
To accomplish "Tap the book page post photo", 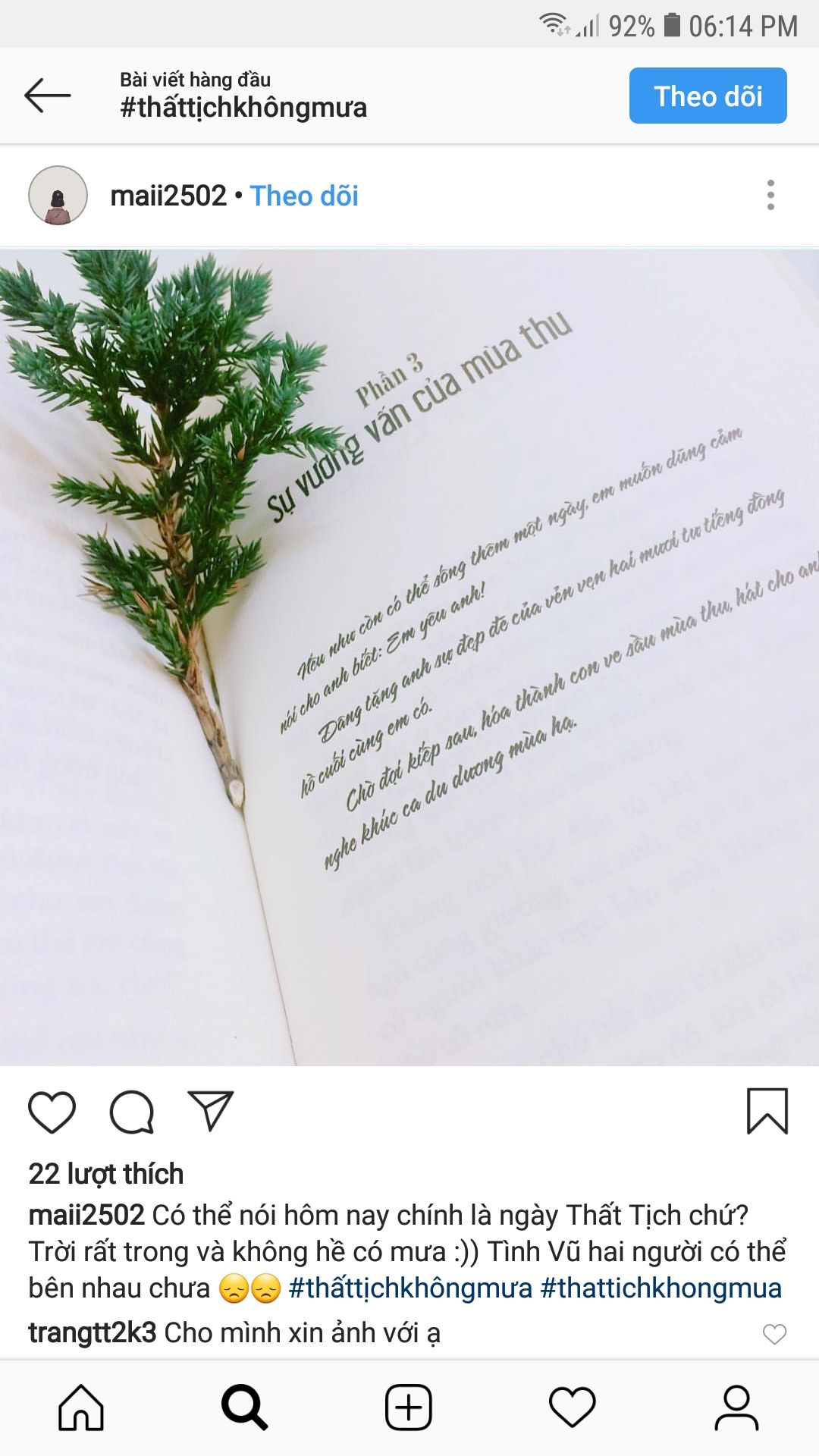I will (x=409, y=657).
